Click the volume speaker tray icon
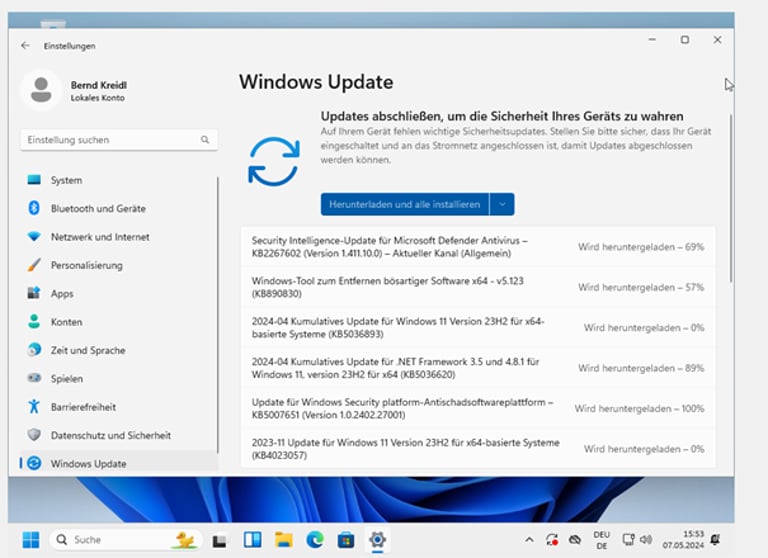 pyautogui.click(x=646, y=539)
